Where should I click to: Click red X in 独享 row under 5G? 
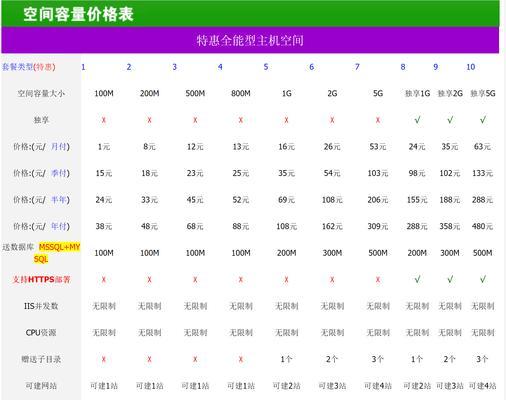[378, 120]
